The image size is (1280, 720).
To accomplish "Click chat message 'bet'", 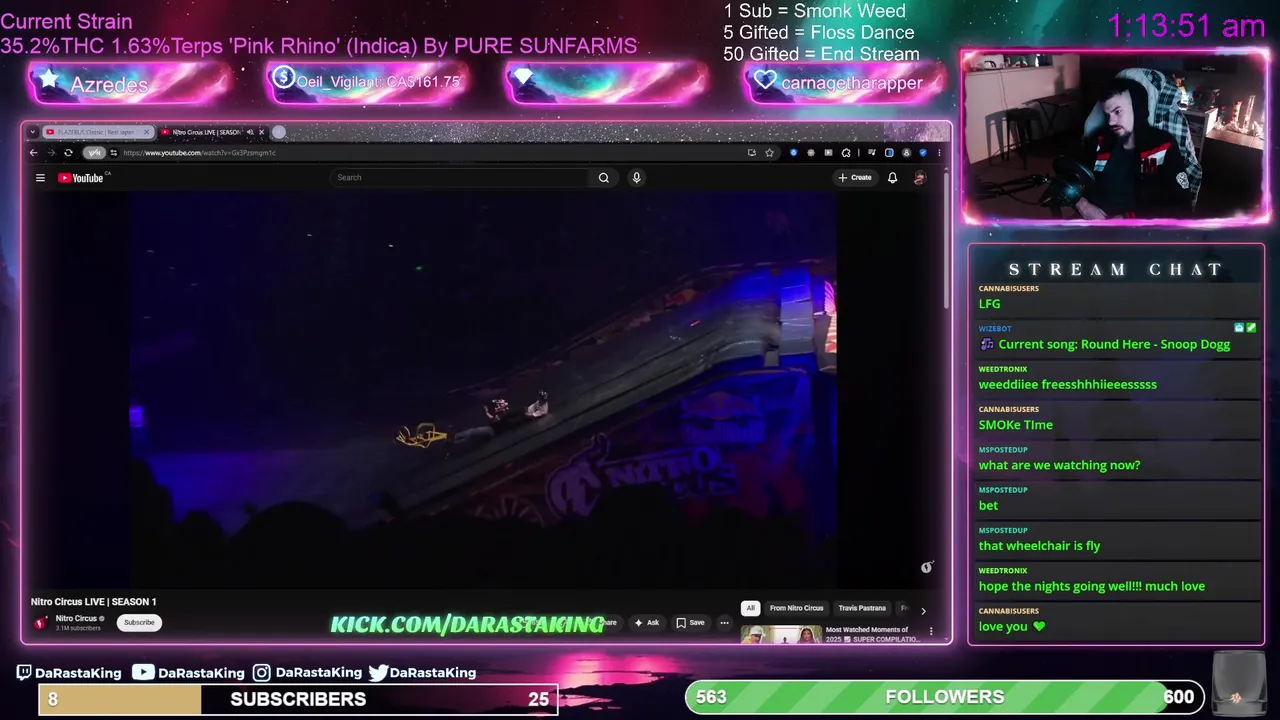I will (988, 506).
